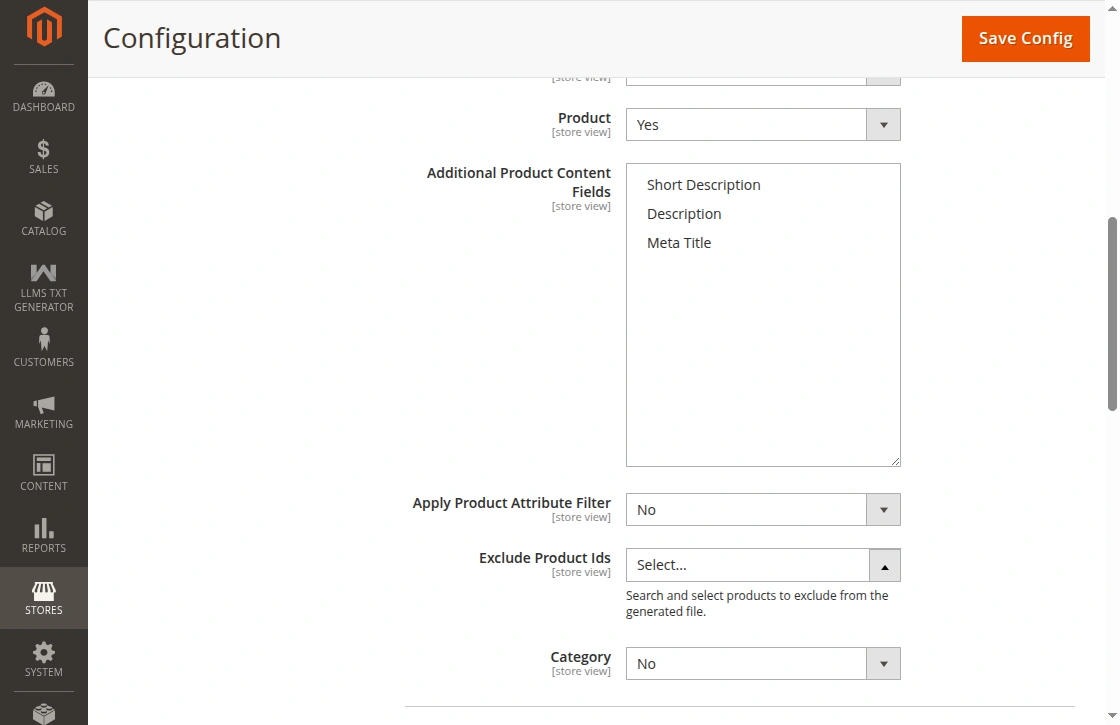Click the Apply Product Attribute Filter label

pos(511,503)
